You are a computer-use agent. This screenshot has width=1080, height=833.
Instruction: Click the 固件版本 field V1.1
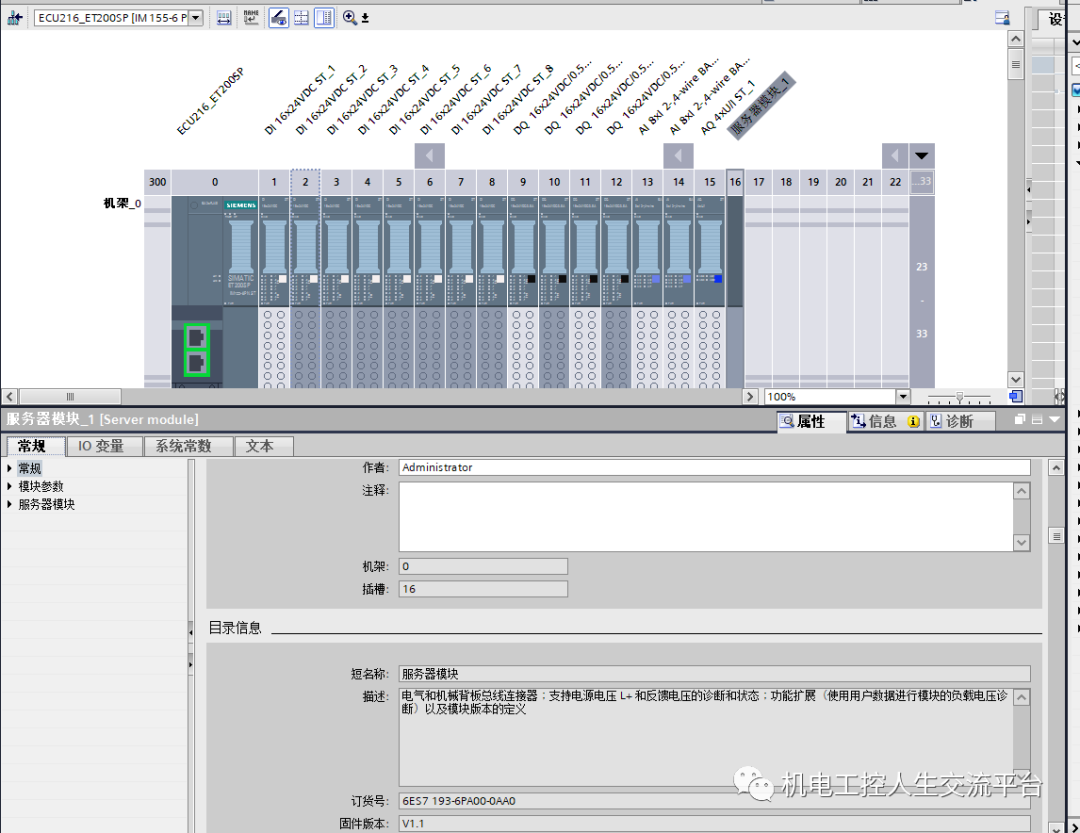[714, 823]
